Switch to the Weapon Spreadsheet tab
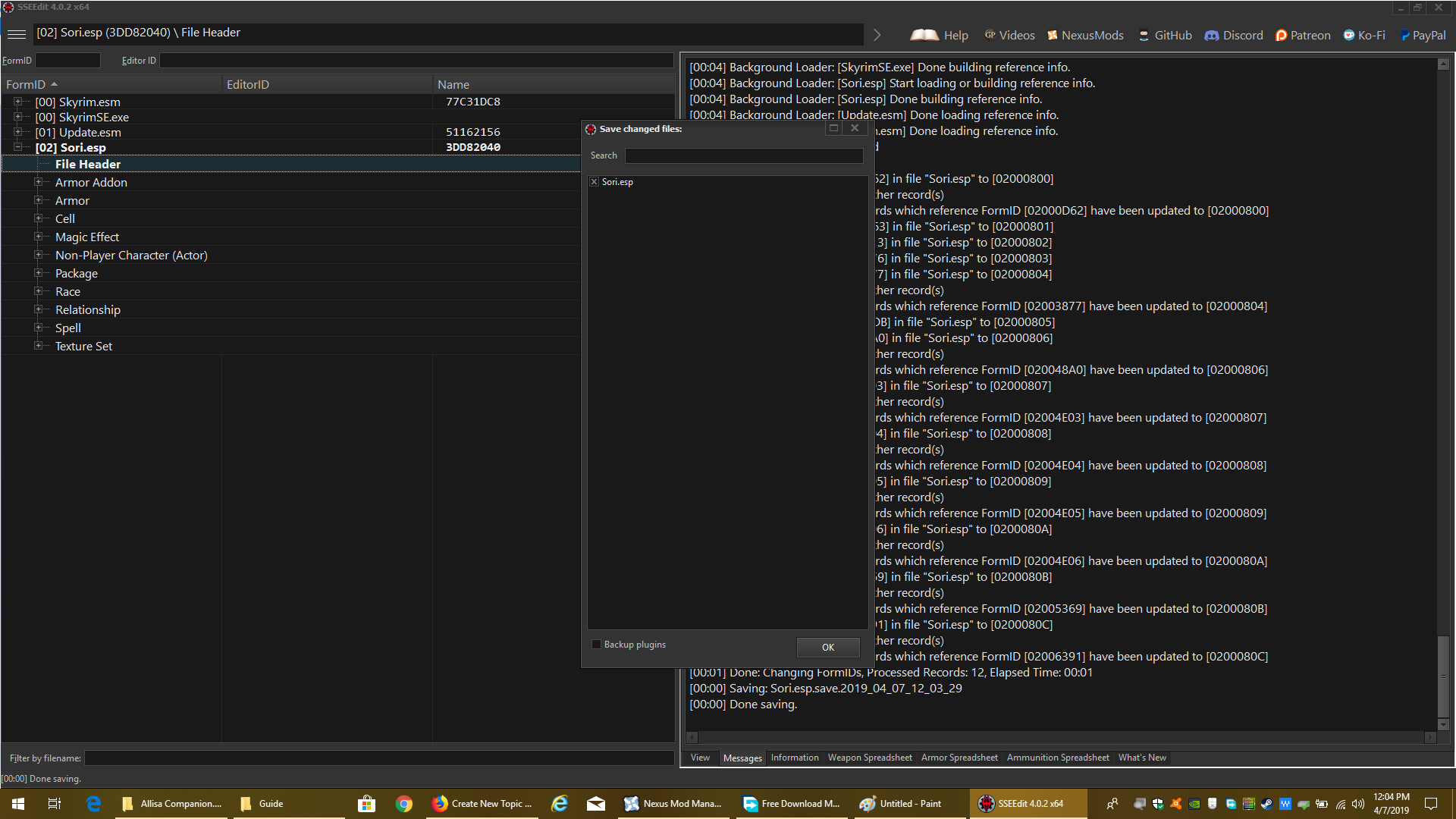The image size is (1456, 819). click(870, 758)
